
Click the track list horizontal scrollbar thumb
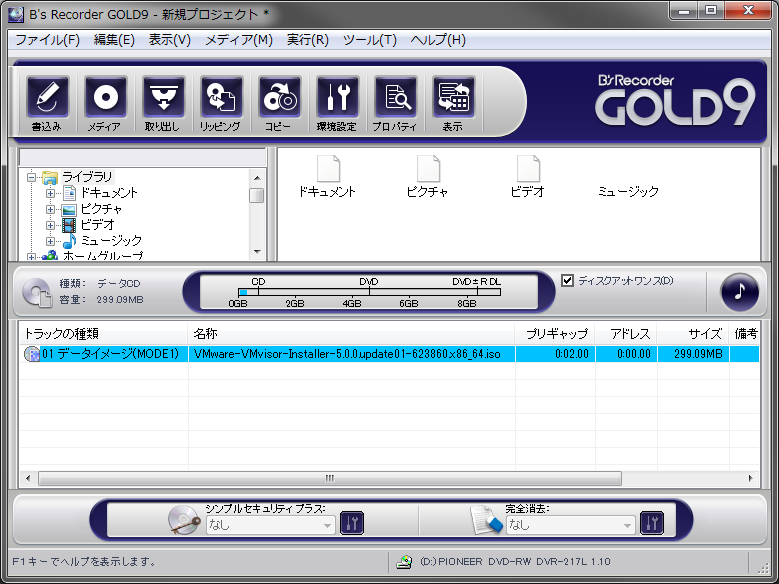pos(330,479)
